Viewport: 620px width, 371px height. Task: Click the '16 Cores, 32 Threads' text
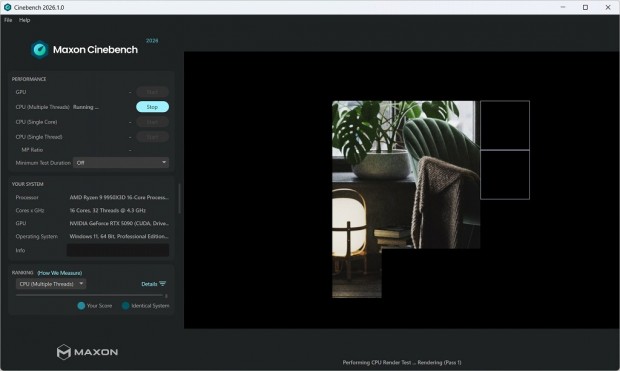pyautogui.click(x=108, y=210)
